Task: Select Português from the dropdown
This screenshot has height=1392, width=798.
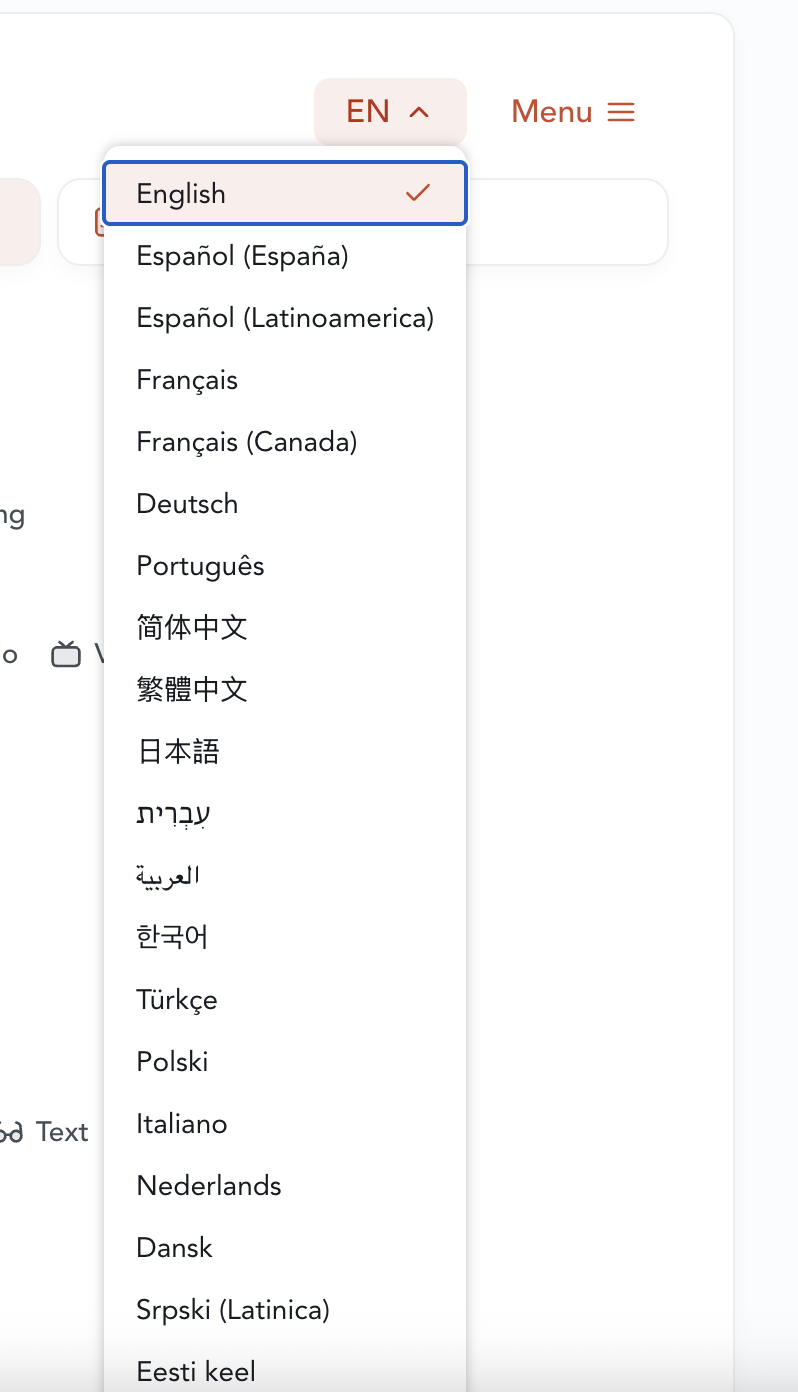Action: tap(200, 566)
